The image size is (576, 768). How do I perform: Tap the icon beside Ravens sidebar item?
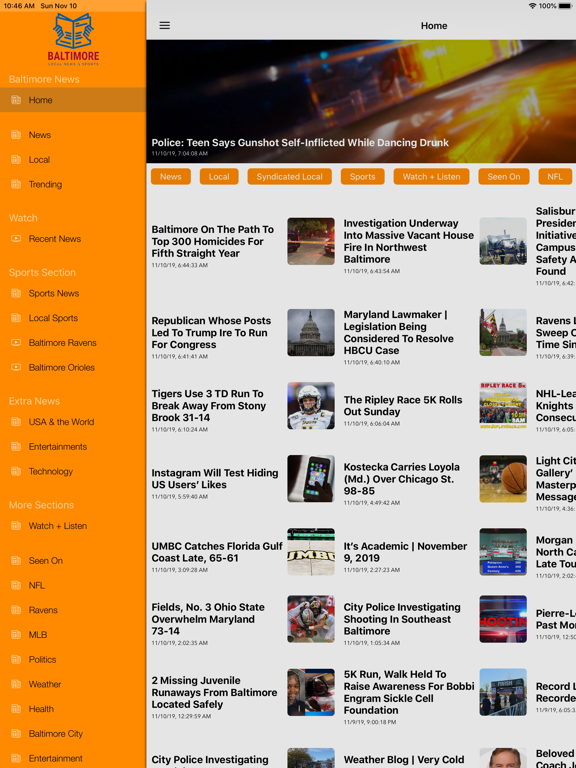click(x=16, y=610)
